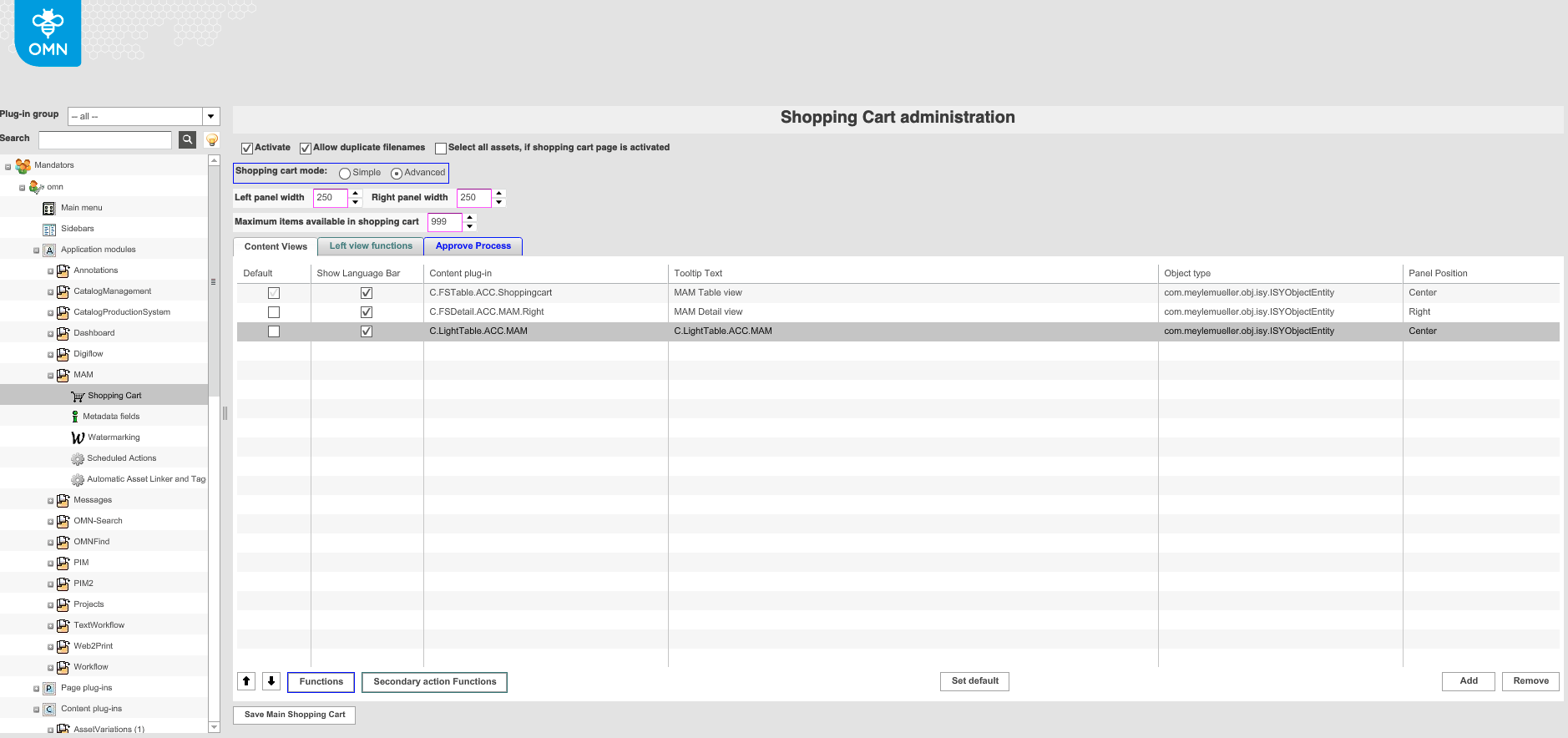Expand the Page plug-ins node
Screen dimensions: 1568x738
tap(37, 689)
